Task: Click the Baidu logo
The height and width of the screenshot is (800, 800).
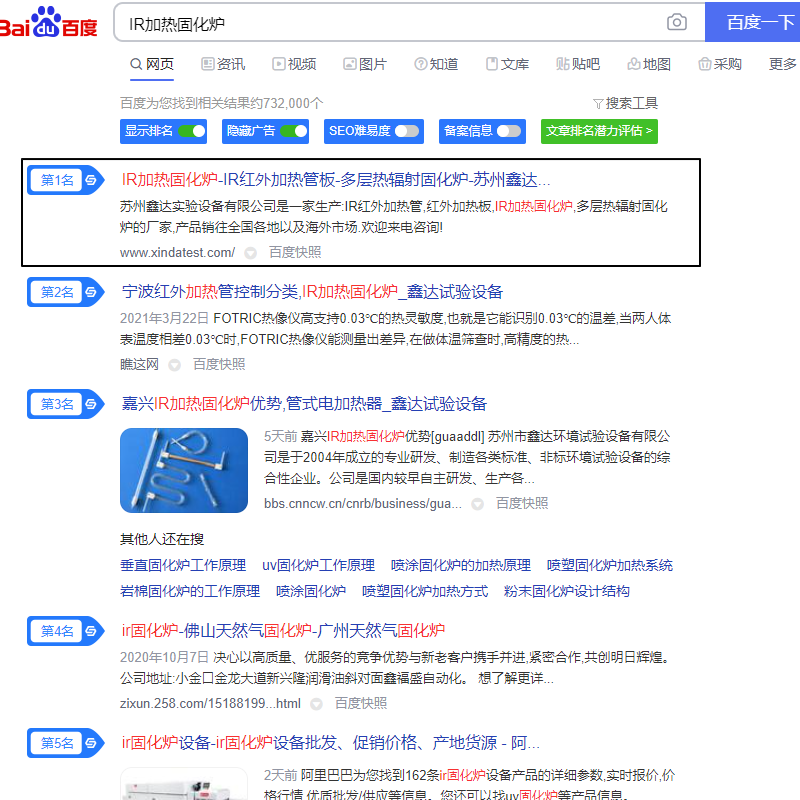Action: (x=48, y=22)
